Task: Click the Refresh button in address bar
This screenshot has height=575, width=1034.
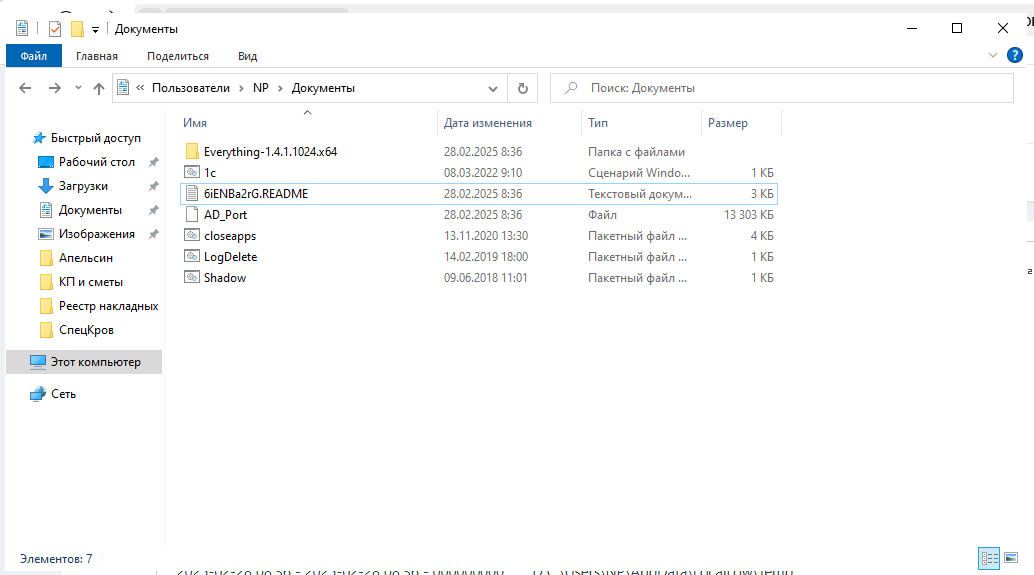Action: [x=522, y=88]
